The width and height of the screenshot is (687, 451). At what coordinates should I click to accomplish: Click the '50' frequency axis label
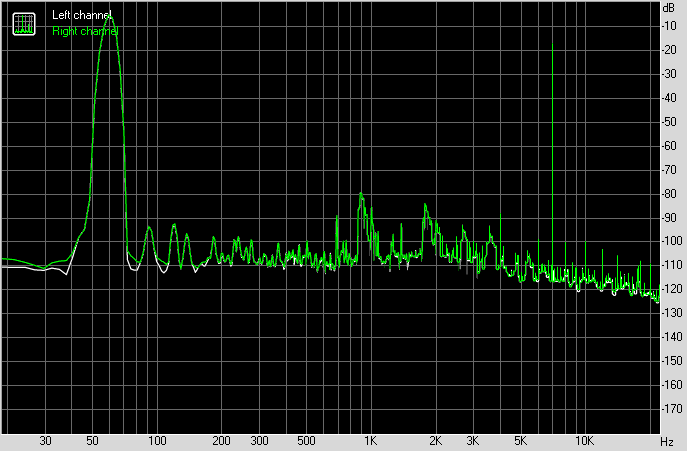(92, 441)
